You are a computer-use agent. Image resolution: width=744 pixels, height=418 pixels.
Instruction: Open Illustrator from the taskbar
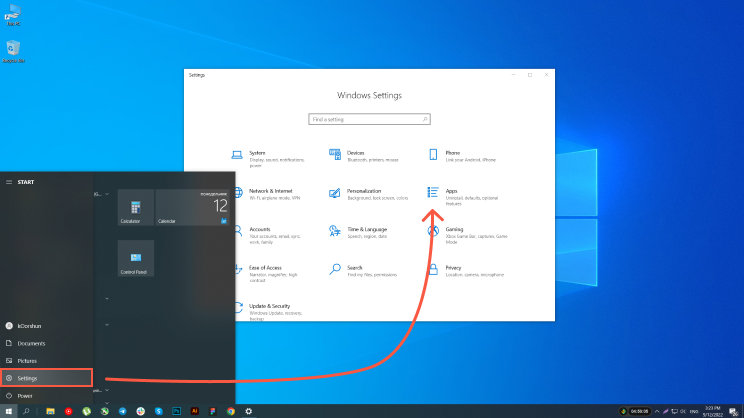click(195, 411)
